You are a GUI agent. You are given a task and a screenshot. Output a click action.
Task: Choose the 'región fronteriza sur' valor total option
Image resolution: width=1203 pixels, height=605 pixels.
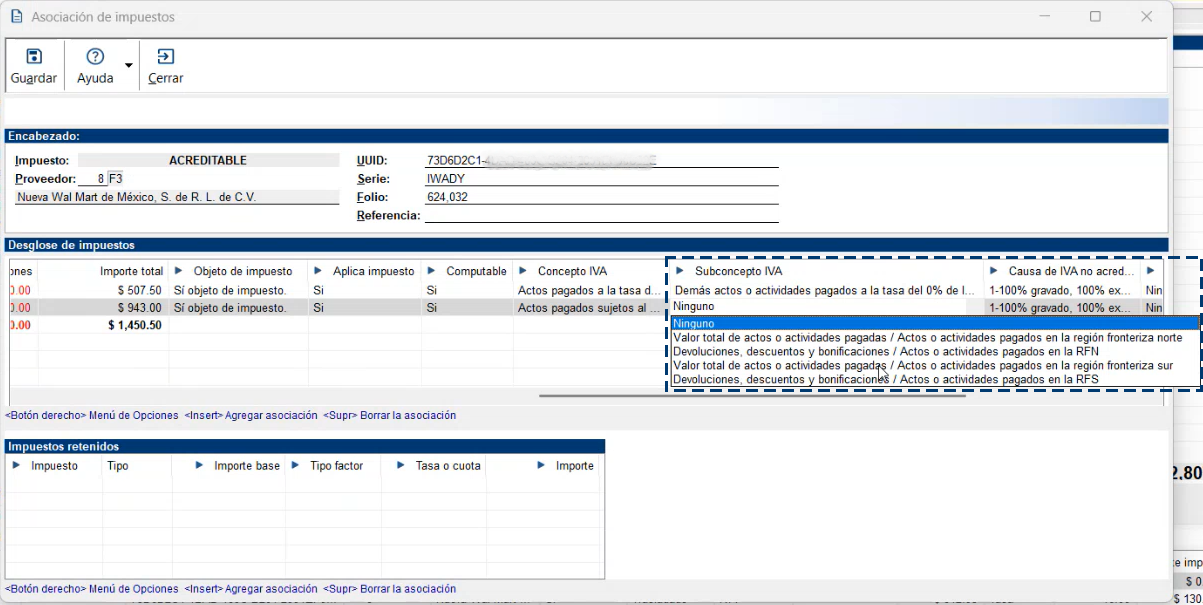[922, 366]
